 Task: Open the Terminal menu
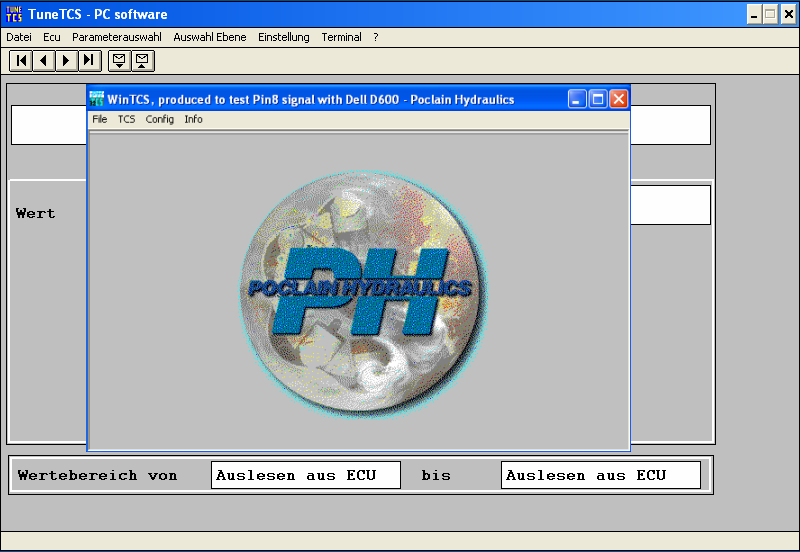(341, 37)
